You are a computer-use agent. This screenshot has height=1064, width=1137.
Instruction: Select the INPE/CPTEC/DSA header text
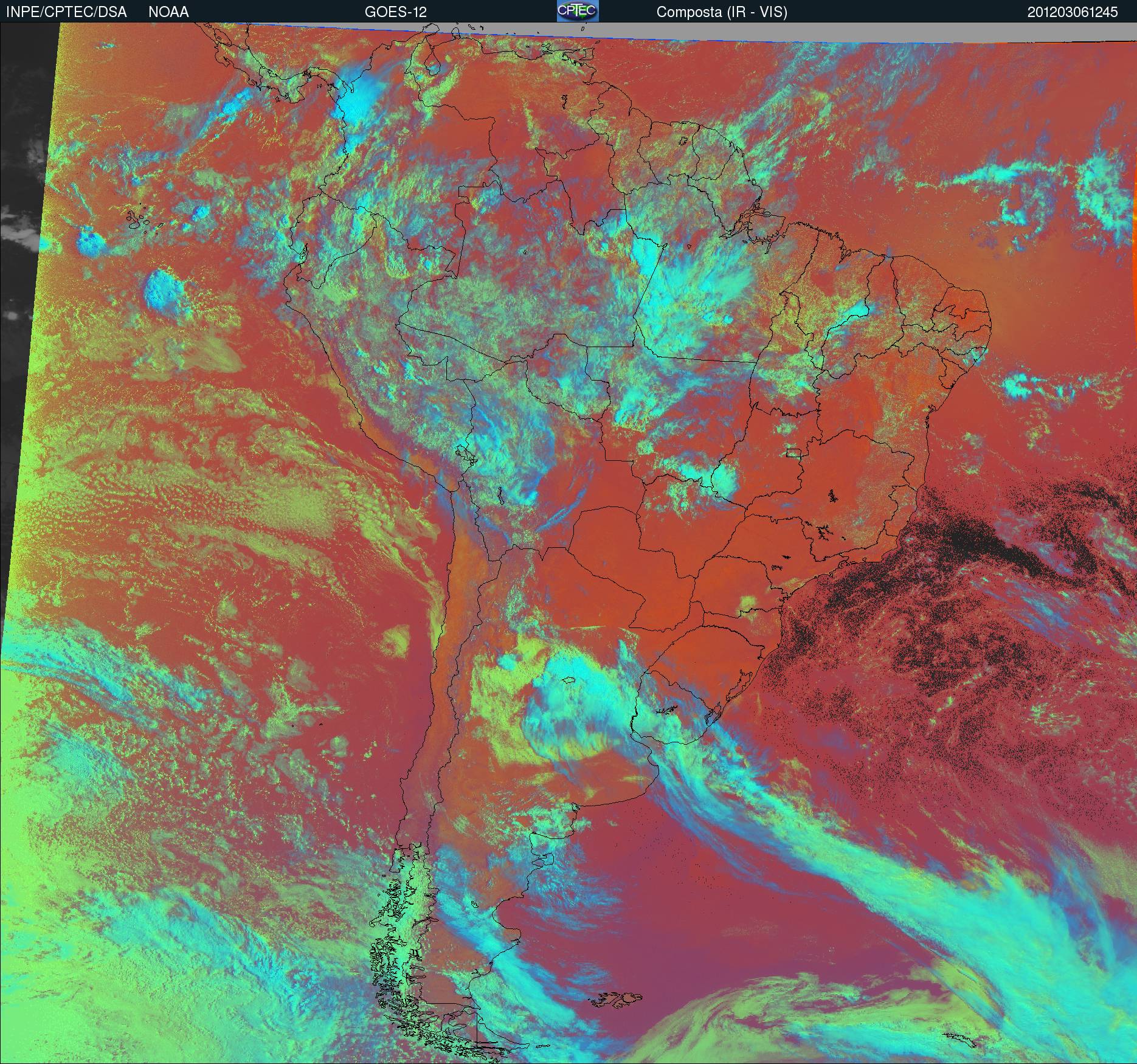pos(66,12)
